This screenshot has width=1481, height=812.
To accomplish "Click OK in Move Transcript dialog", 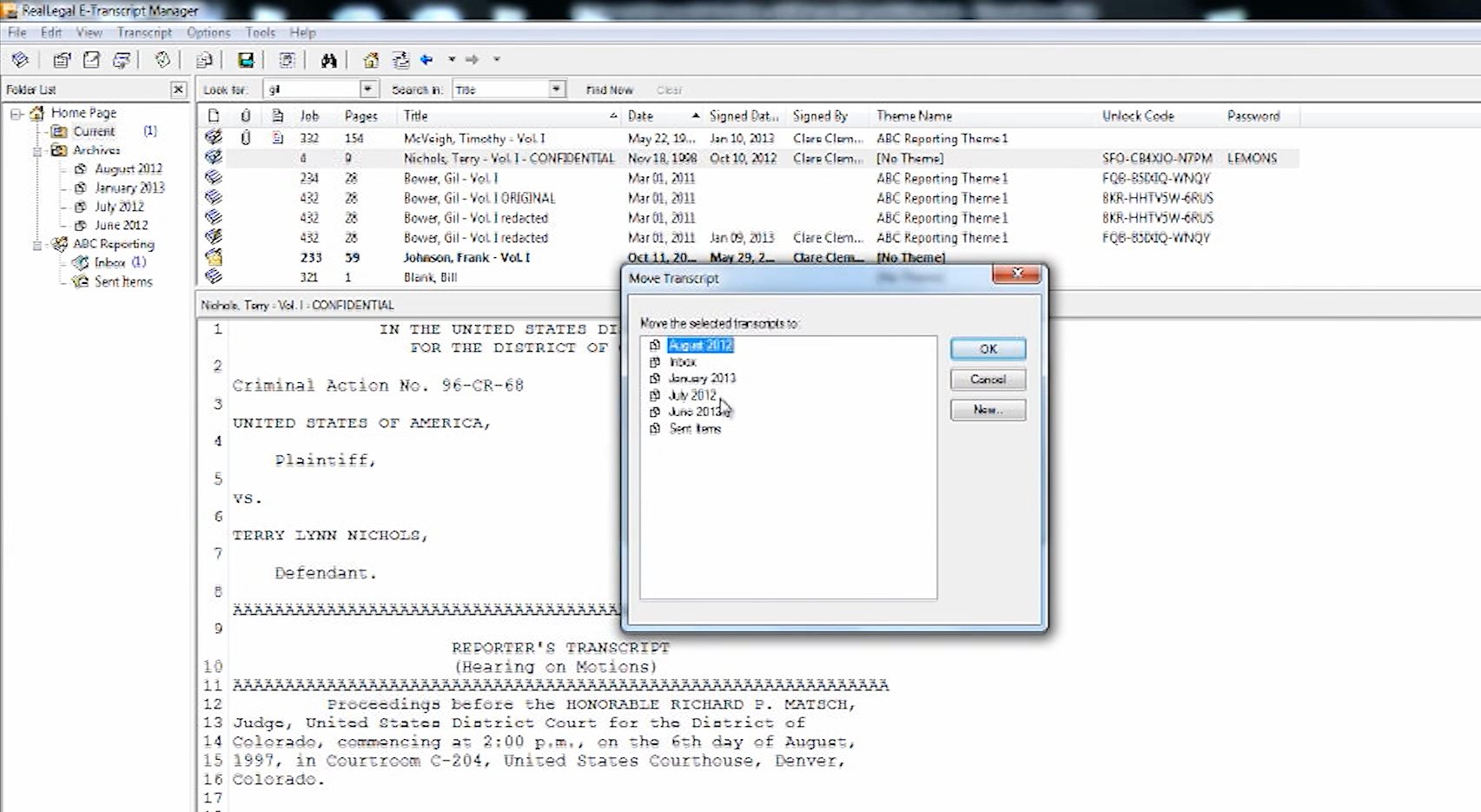I will pyautogui.click(x=988, y=349).
